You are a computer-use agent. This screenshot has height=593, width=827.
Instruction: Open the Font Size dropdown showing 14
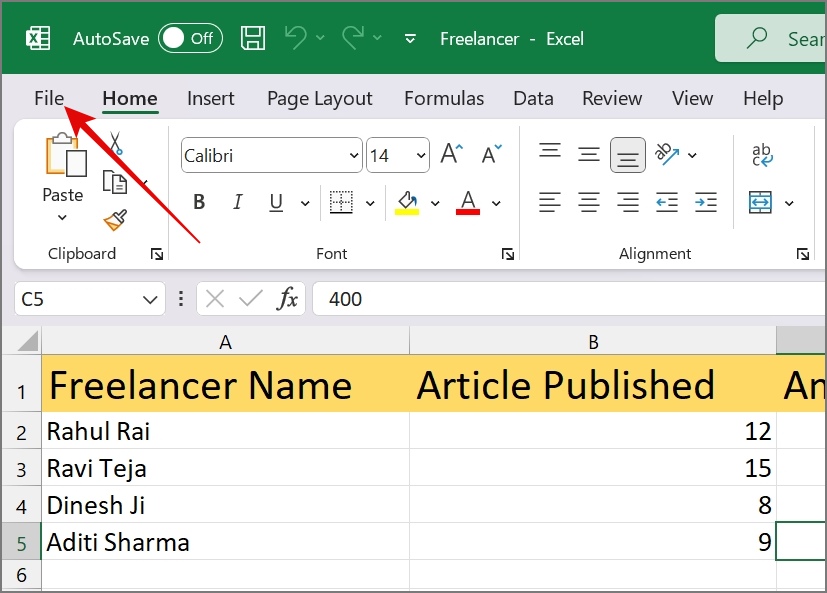point(420,155)
